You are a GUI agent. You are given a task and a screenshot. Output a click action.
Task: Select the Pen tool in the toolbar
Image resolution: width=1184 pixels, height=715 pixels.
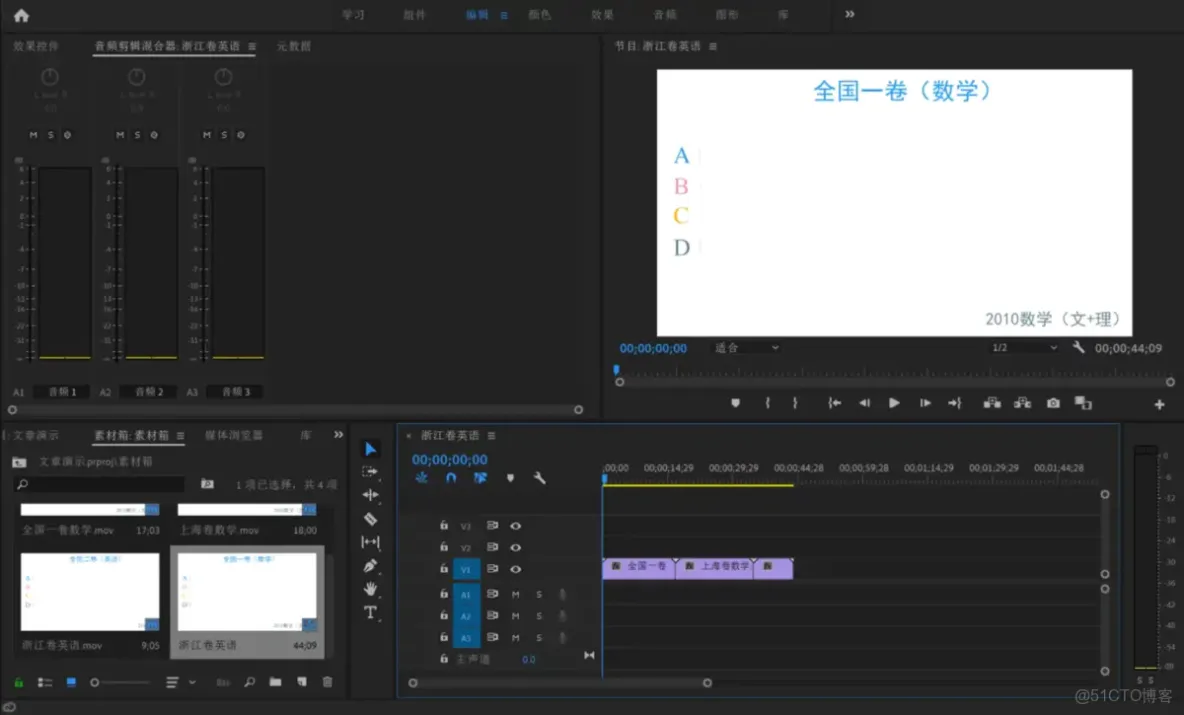click(370, 566)
